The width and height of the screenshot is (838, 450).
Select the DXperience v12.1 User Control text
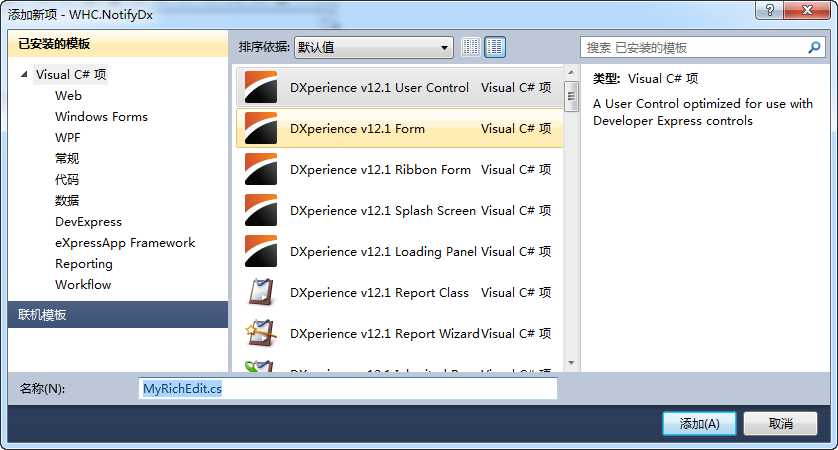point(379,87)
